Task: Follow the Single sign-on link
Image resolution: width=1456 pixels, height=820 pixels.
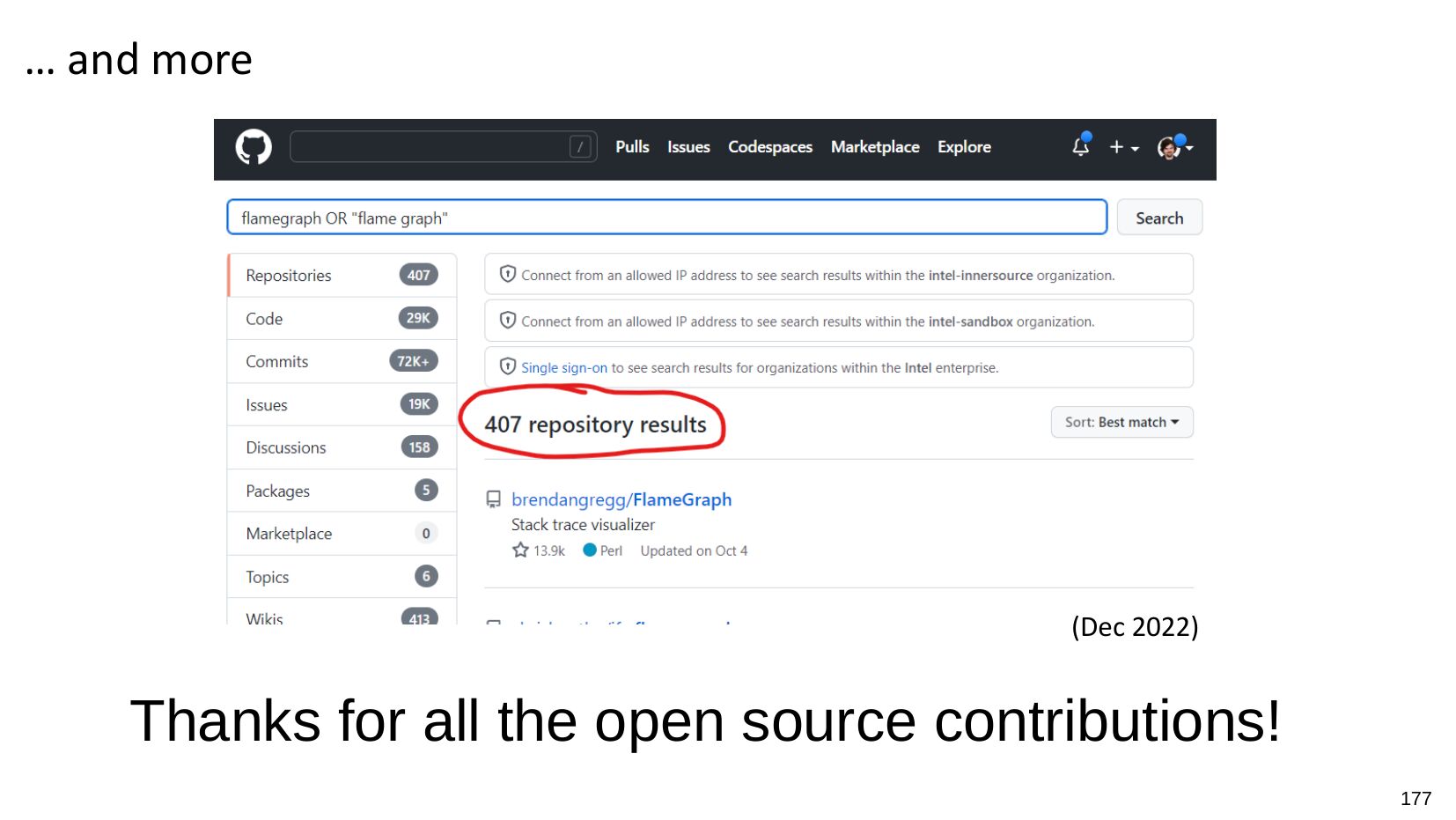Action: 563,368
